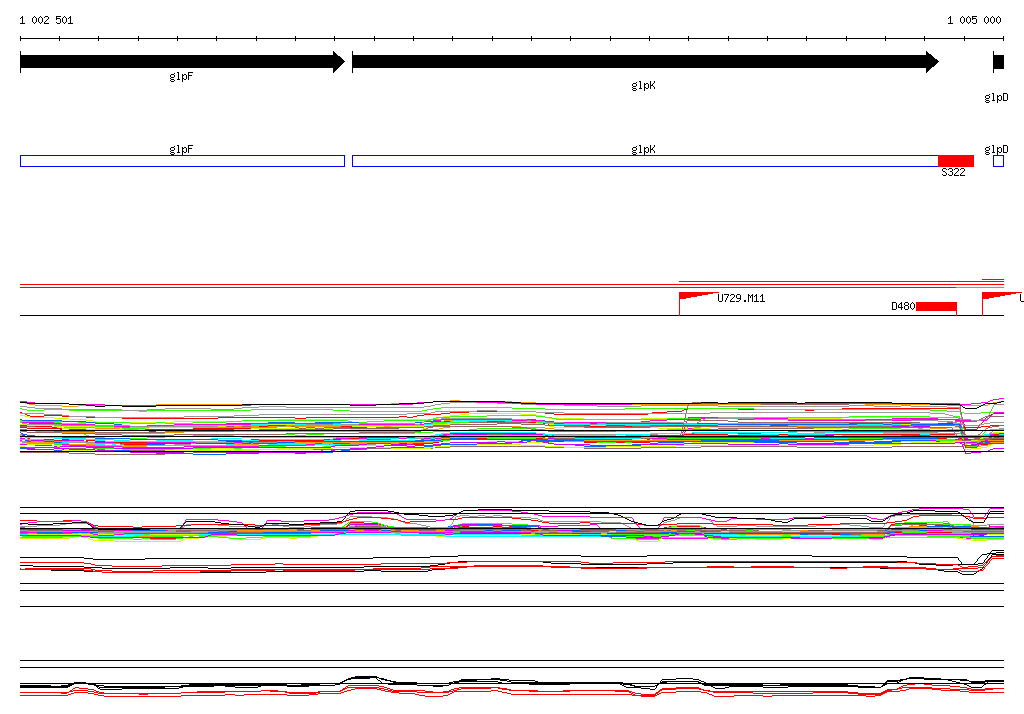Click the D480 text label
The width and height of the screenshot is (1024, 714).
click(903, 306)
